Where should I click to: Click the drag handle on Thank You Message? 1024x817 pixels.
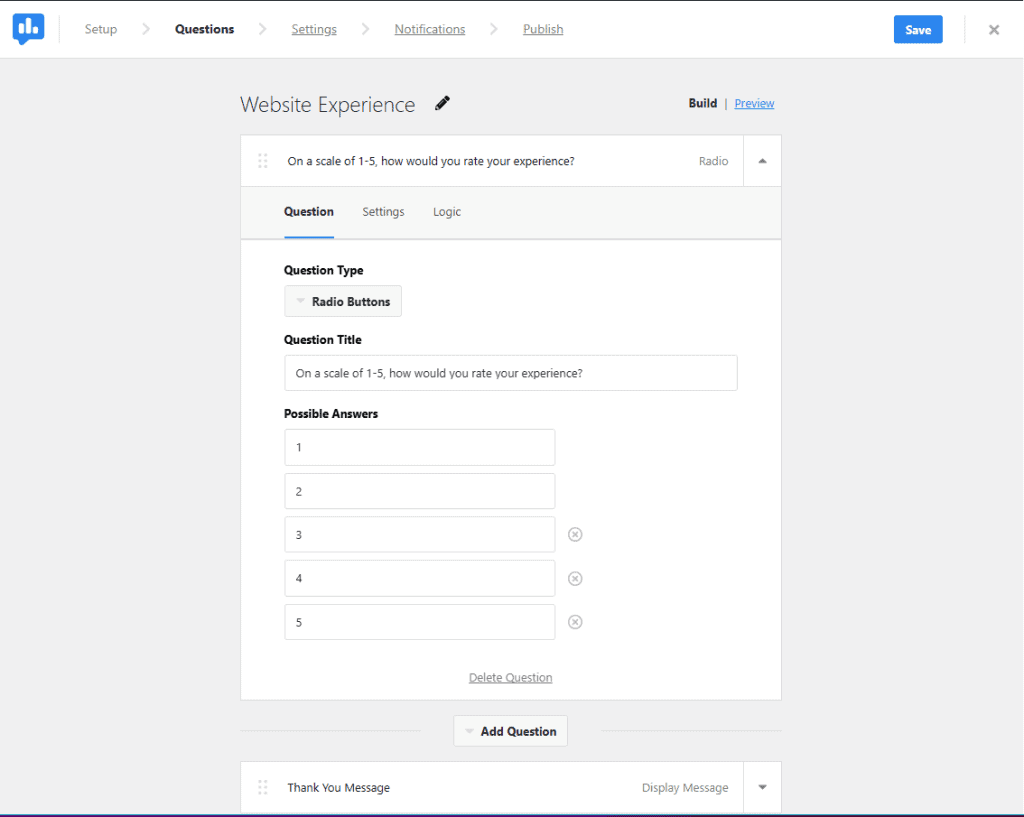263,787
